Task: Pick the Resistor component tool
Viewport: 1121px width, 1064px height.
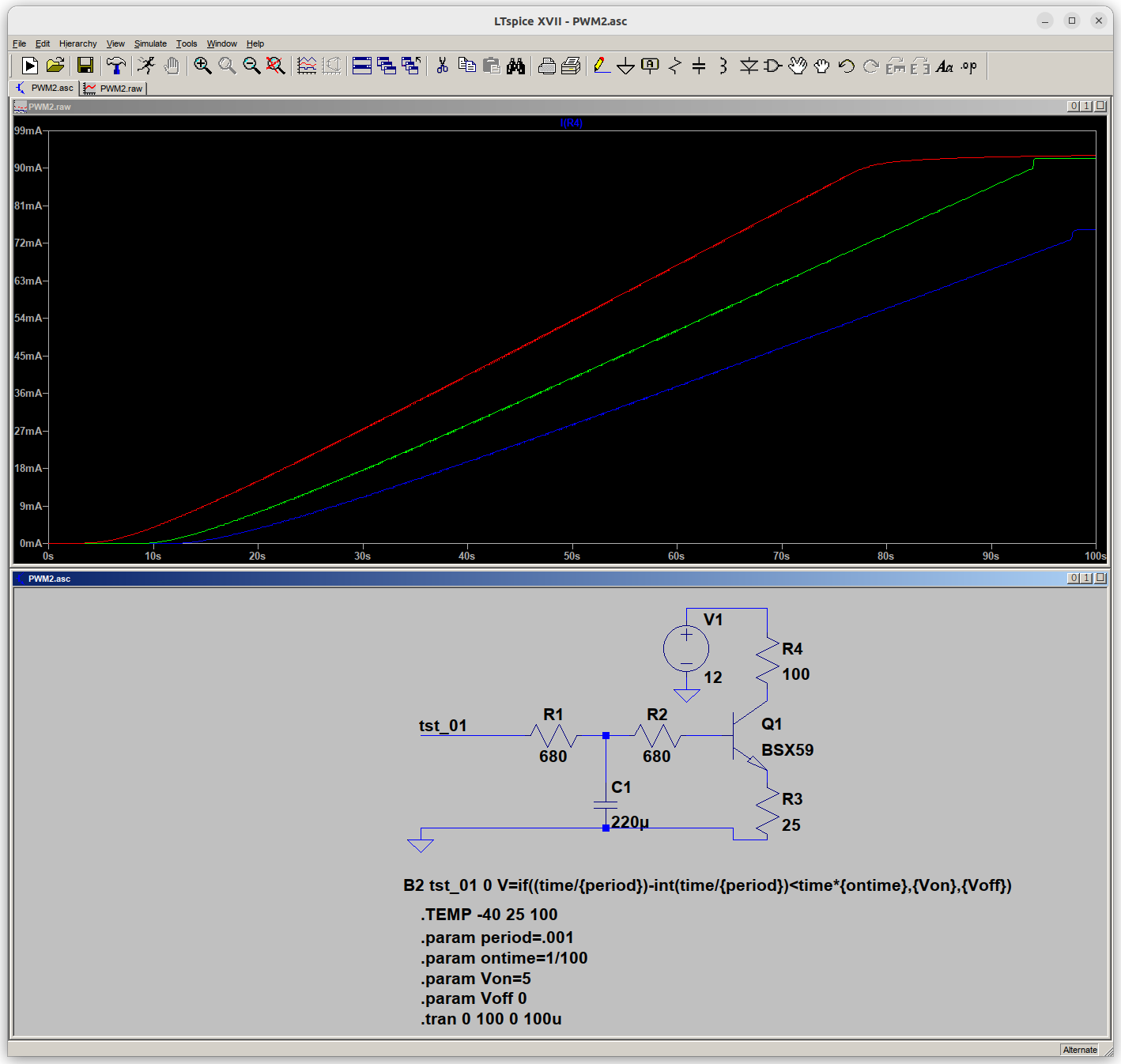Action: 674,66
